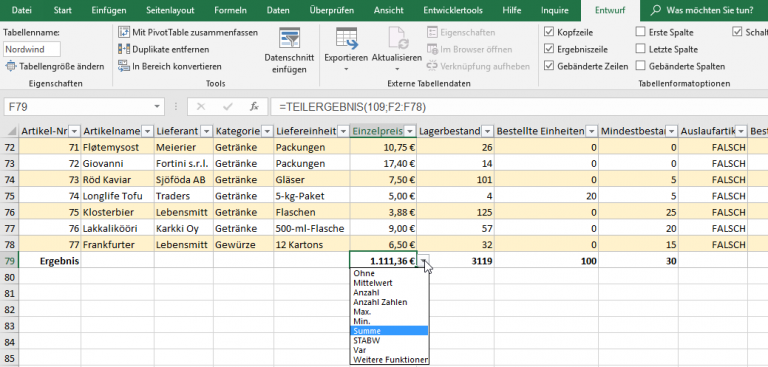Insert a Datenschnitt slicer
The width and height of the screenshot is (768, 367).
click(x=289, y=50)
